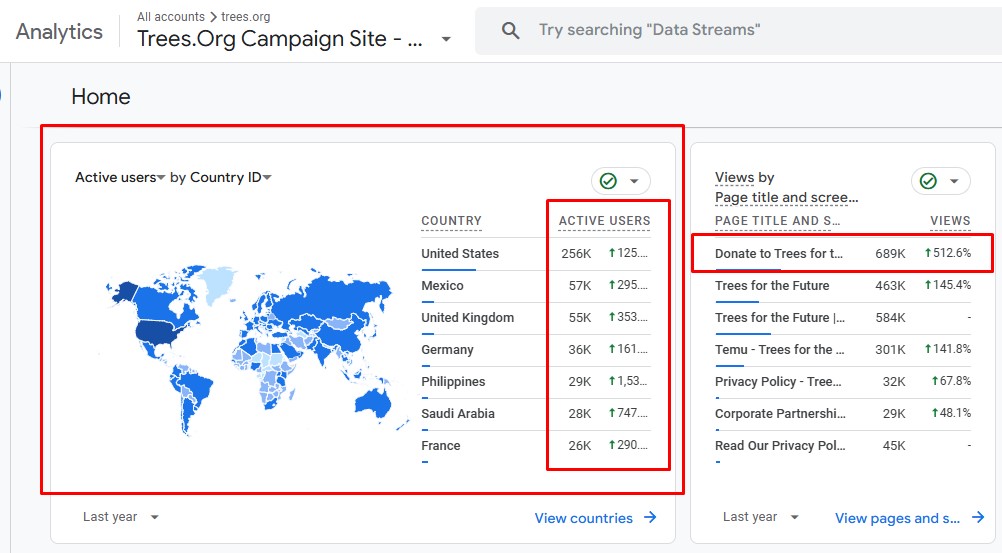This screenshot has width=1002, height=553.
Task: Click the 689K views value
Action: click(890, 254)
